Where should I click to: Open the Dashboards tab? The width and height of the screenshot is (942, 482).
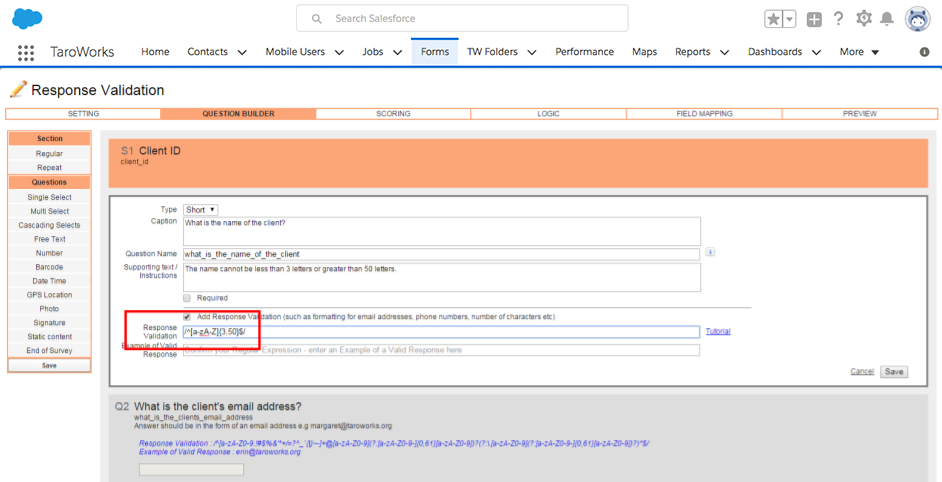click(775, 52)
